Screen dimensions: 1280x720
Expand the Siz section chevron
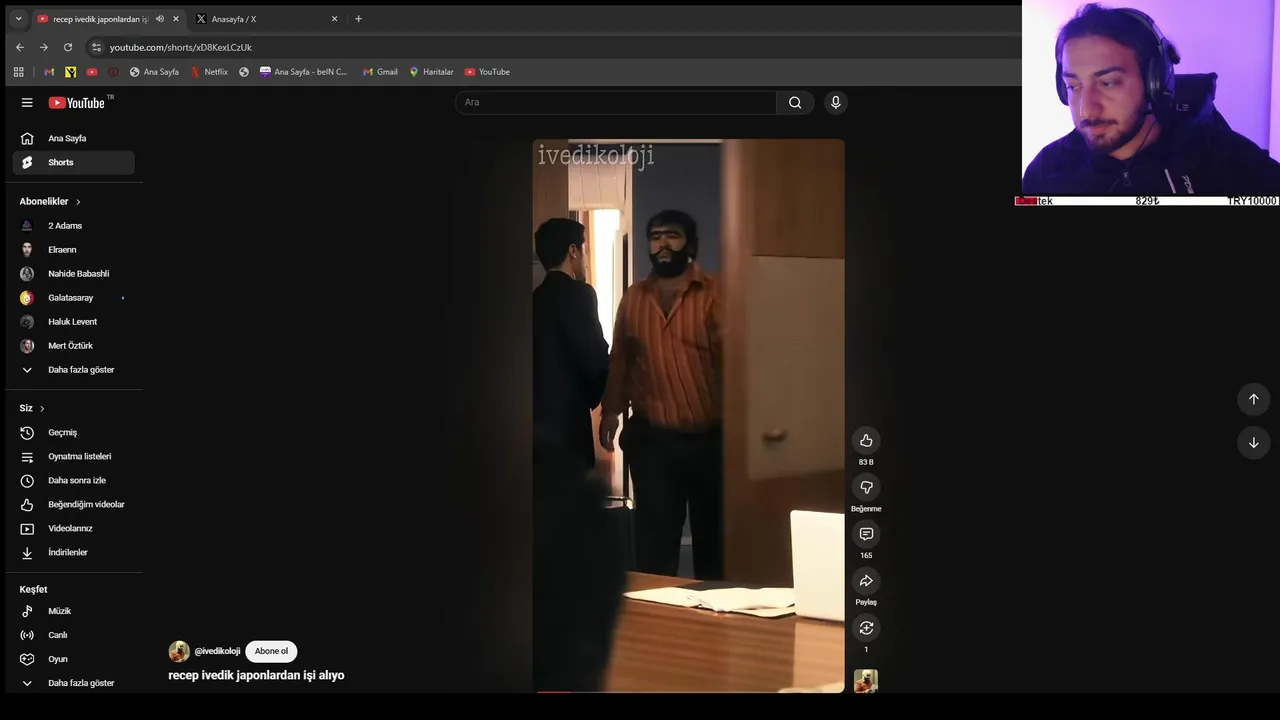tap(42, 409)
